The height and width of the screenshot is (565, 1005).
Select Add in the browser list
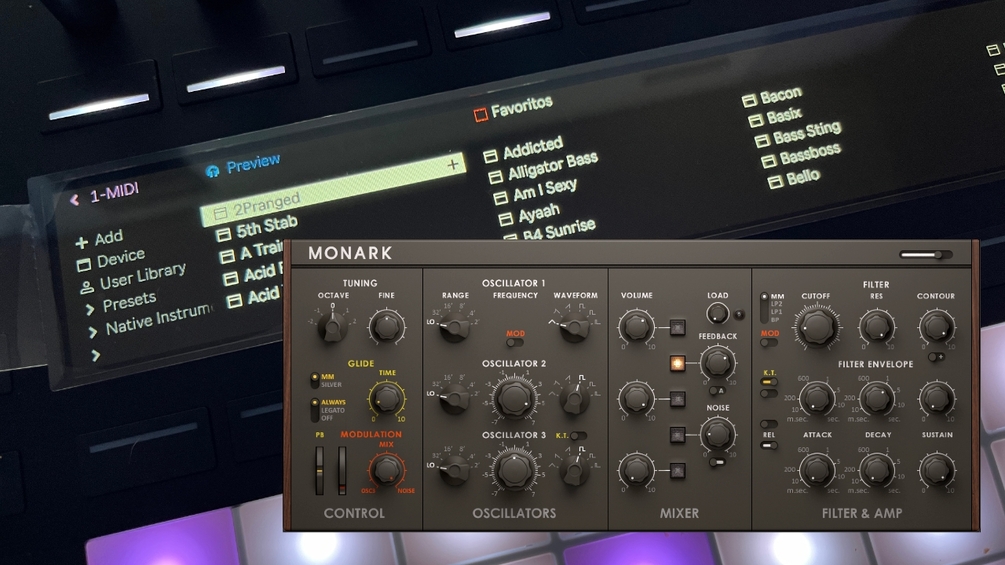point(109,238)
